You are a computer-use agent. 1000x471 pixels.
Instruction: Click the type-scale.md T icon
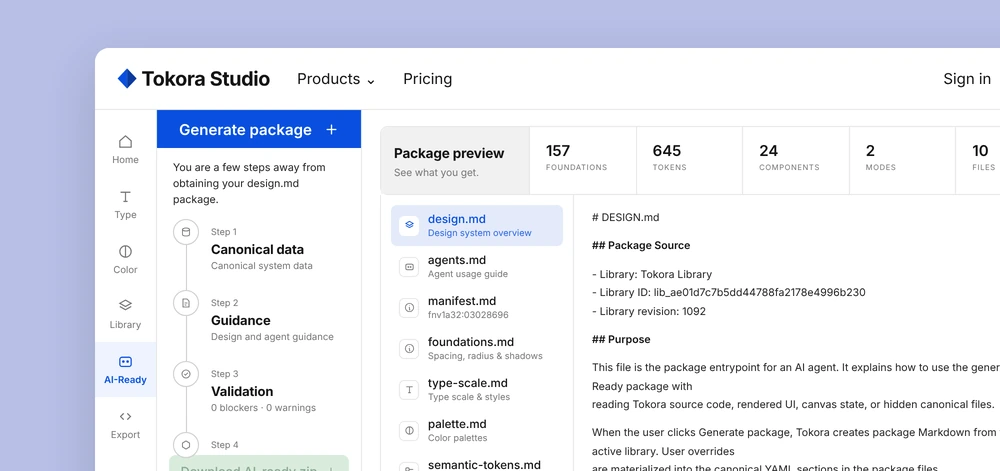(x=409, y=389)
